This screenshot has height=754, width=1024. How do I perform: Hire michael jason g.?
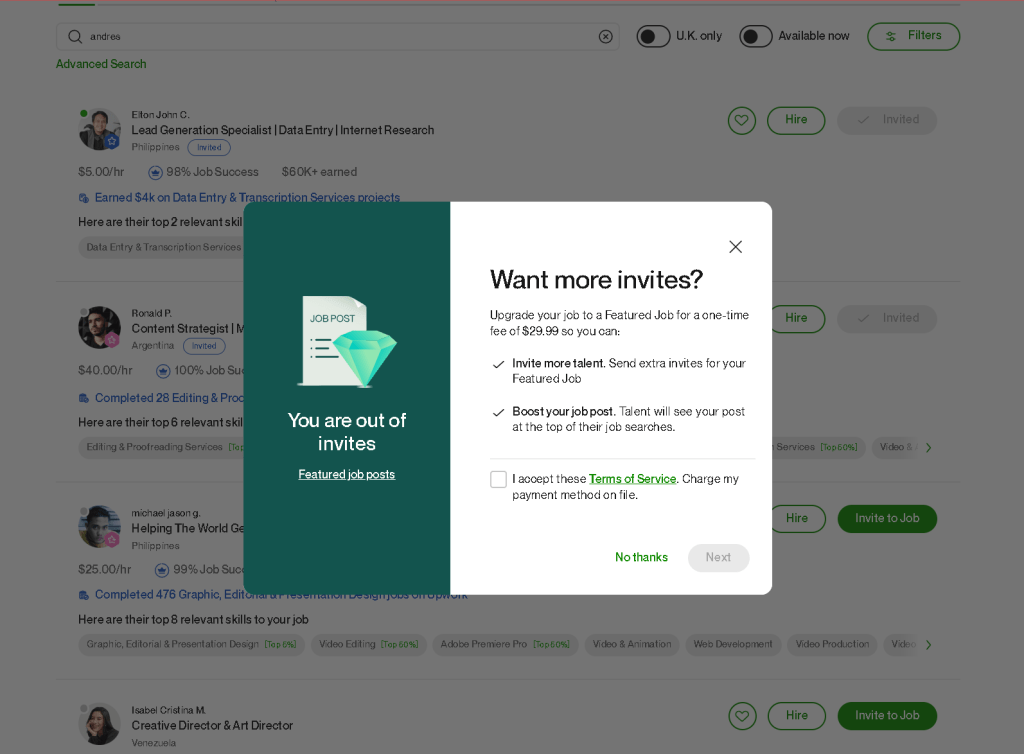(x=797, y=519)
